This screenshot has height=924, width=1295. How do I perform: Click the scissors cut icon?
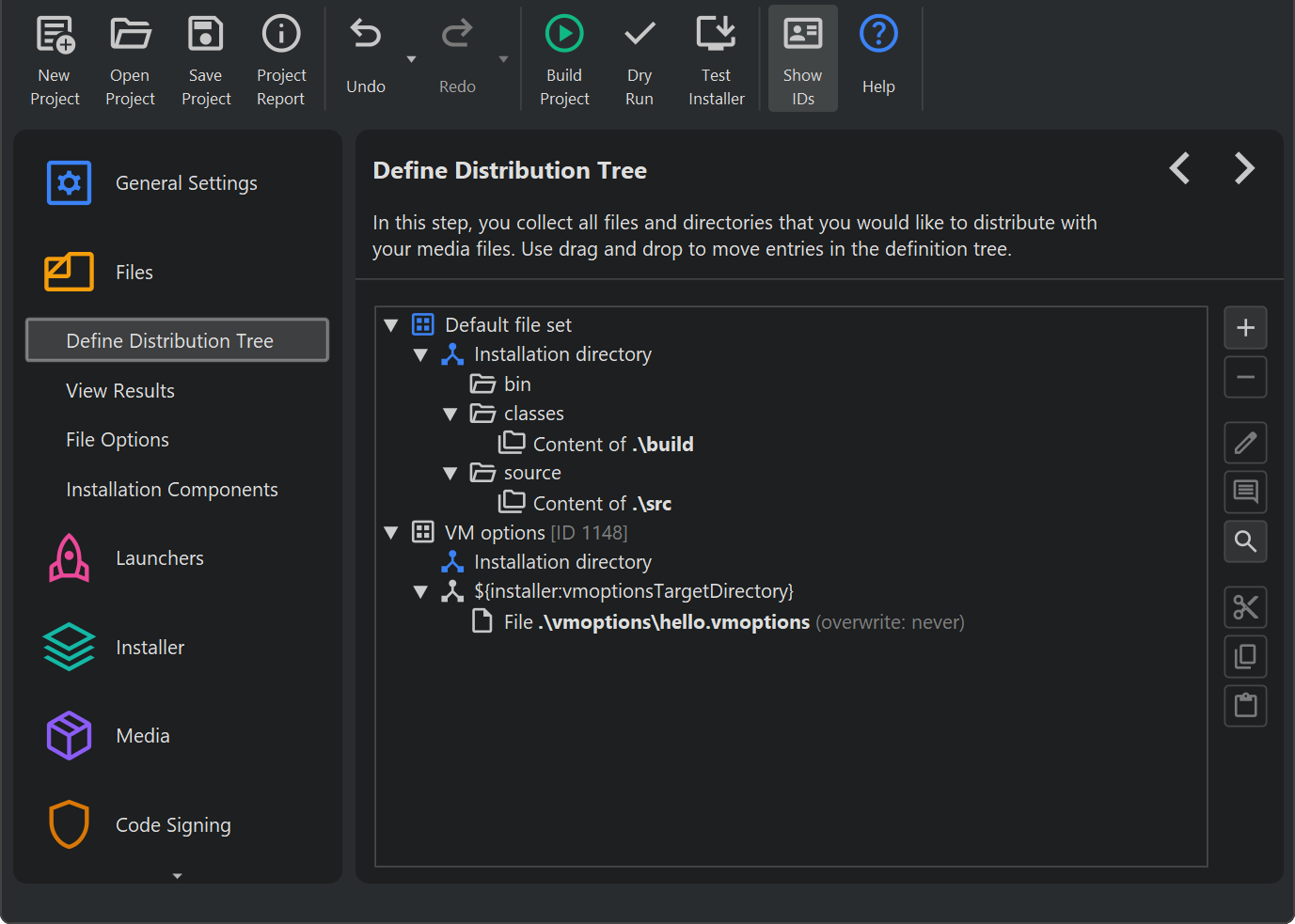pyautogui.click(x=1245, y=607)
